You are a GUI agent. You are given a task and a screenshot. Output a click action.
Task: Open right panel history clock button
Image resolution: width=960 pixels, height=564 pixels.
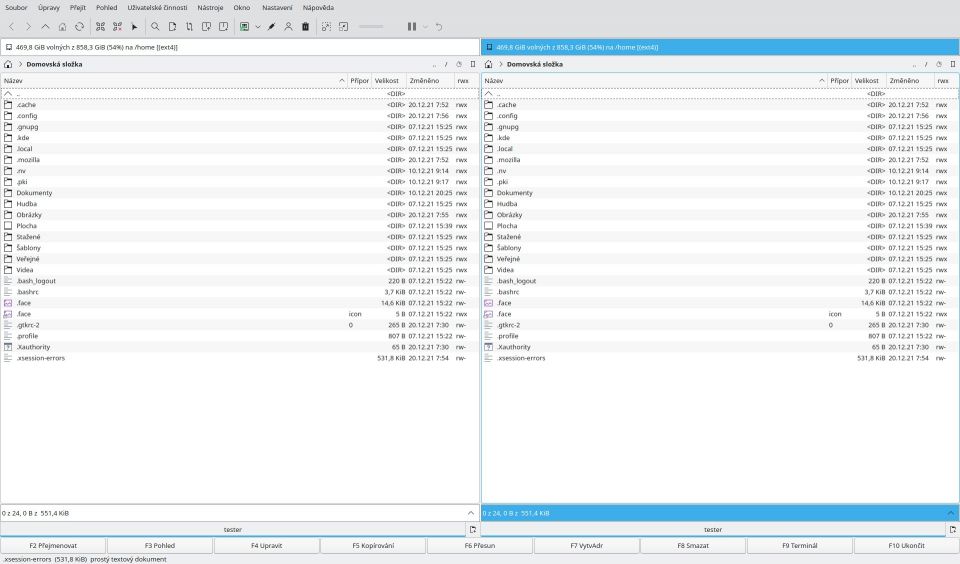tap(939, 64)
